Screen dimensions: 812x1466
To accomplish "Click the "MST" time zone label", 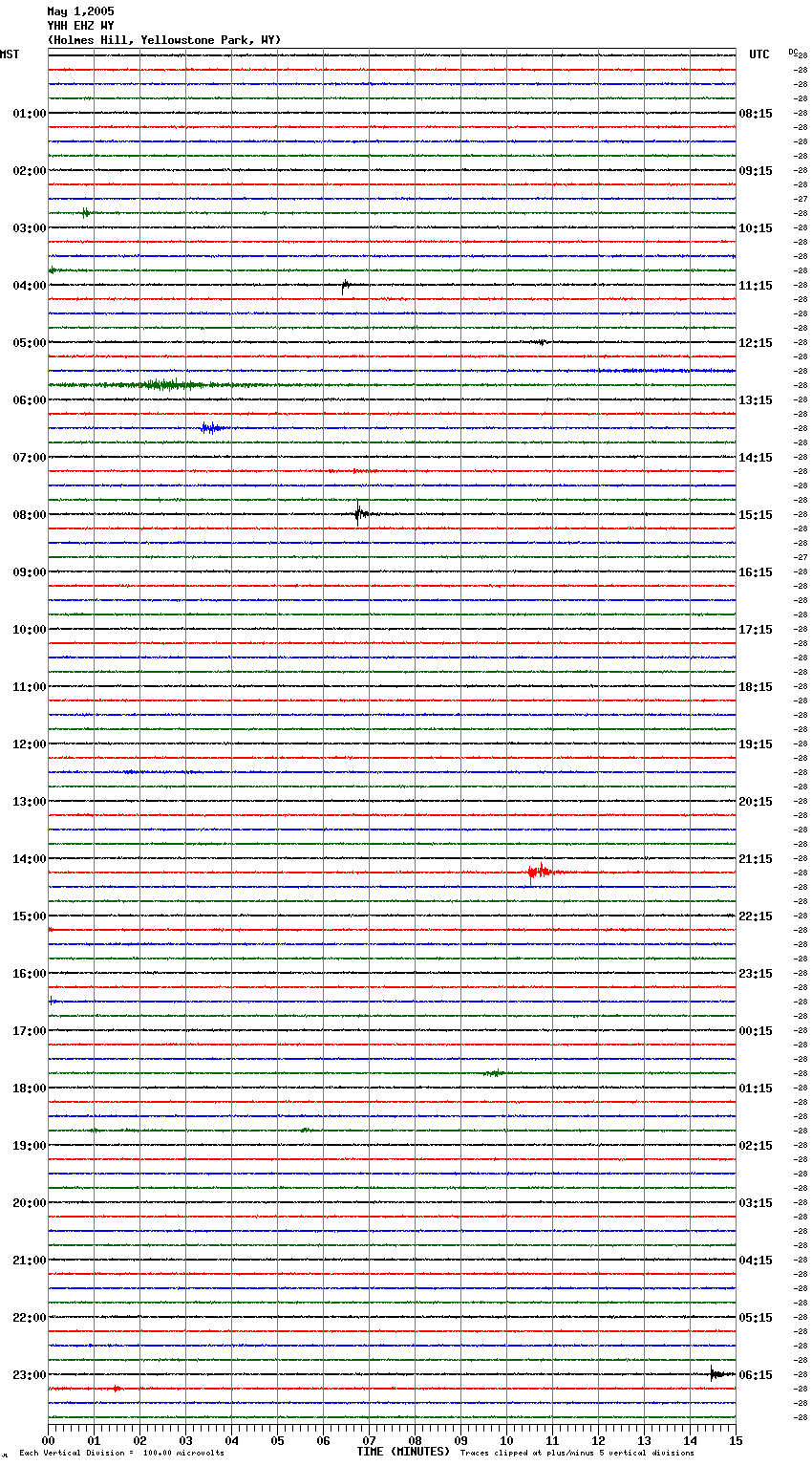I will point(10,54).
